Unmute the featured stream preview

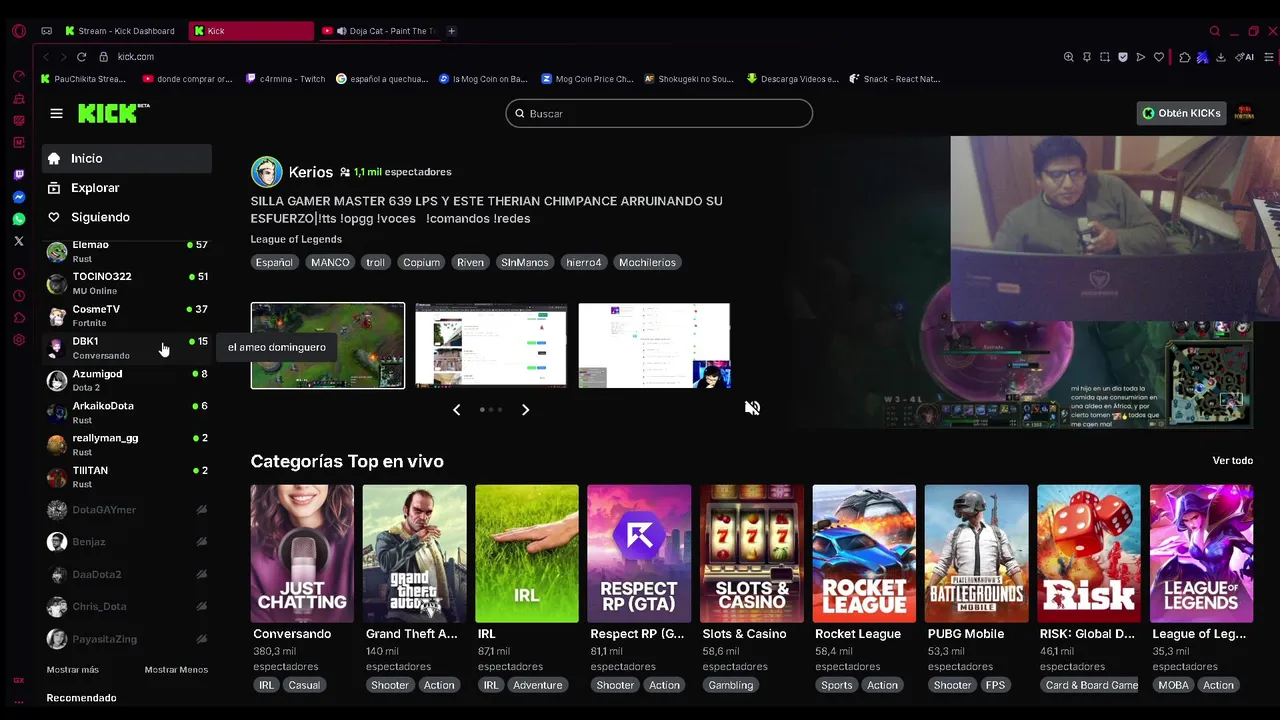[x=752, y=408]
